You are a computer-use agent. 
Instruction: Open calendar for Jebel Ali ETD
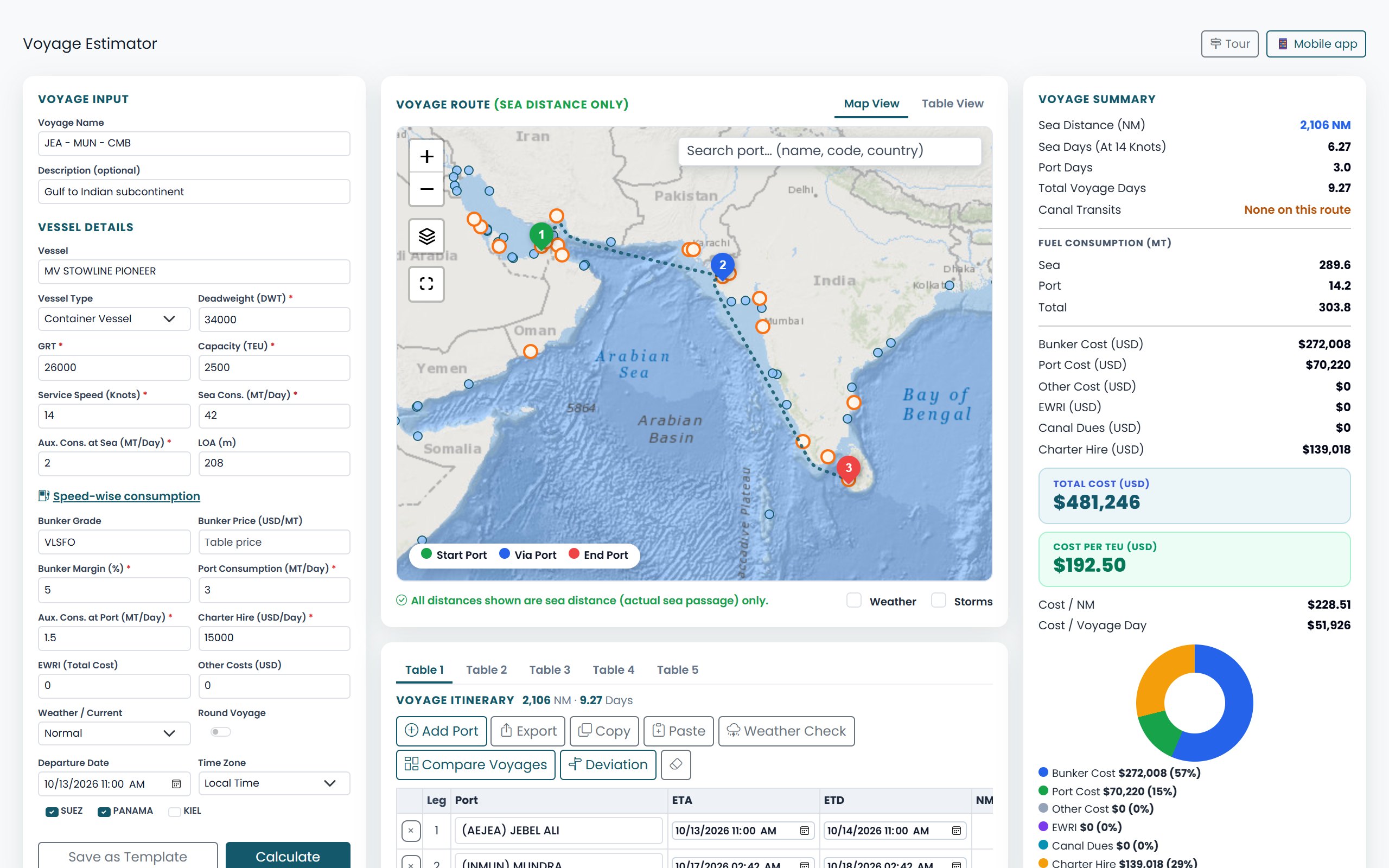[x=956, y=831]
